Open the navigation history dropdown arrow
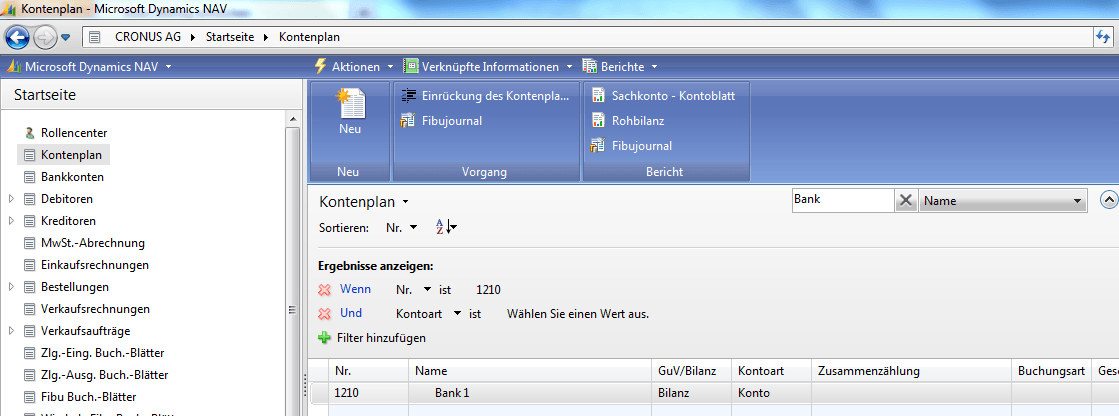This screenshot has width=1119, height=416. [x=66, y=37]
